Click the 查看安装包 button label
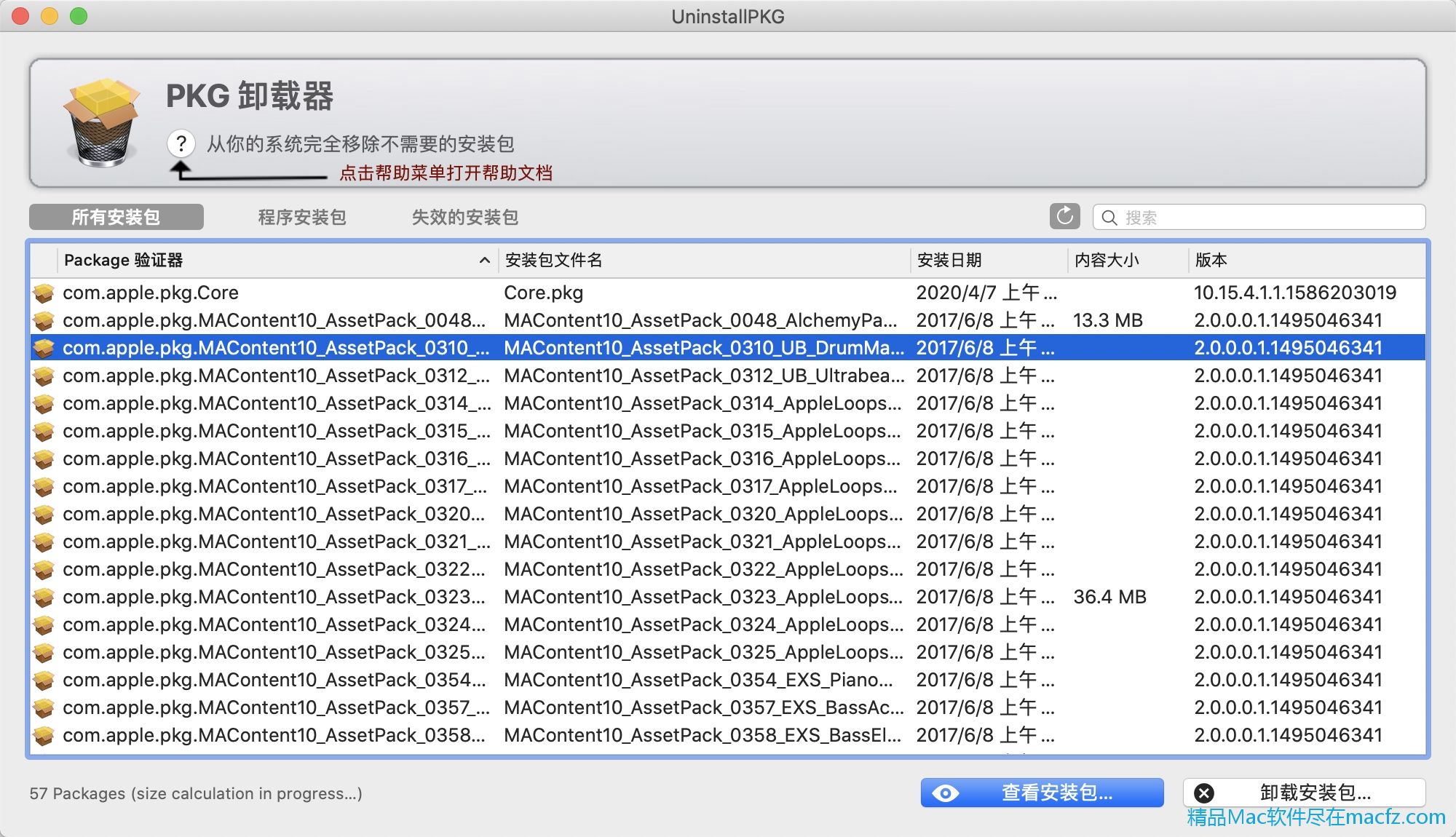 click(1056, 793)
